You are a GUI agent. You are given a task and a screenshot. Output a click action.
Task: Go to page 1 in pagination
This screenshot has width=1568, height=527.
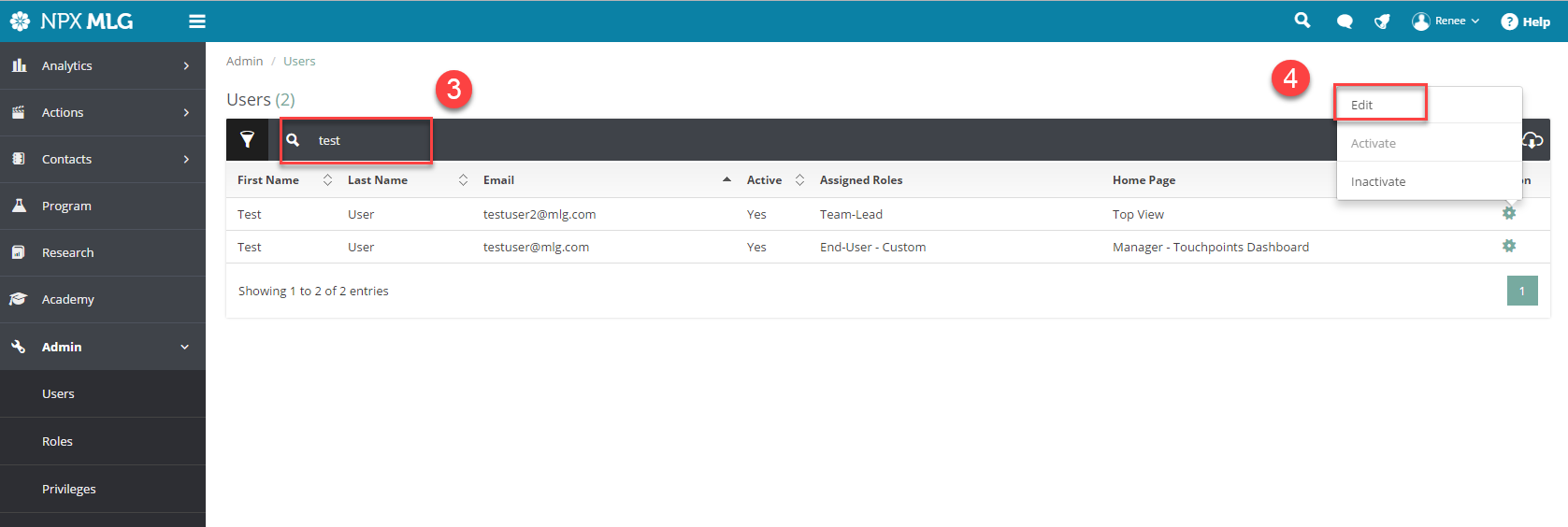[x=1521, y=291]
